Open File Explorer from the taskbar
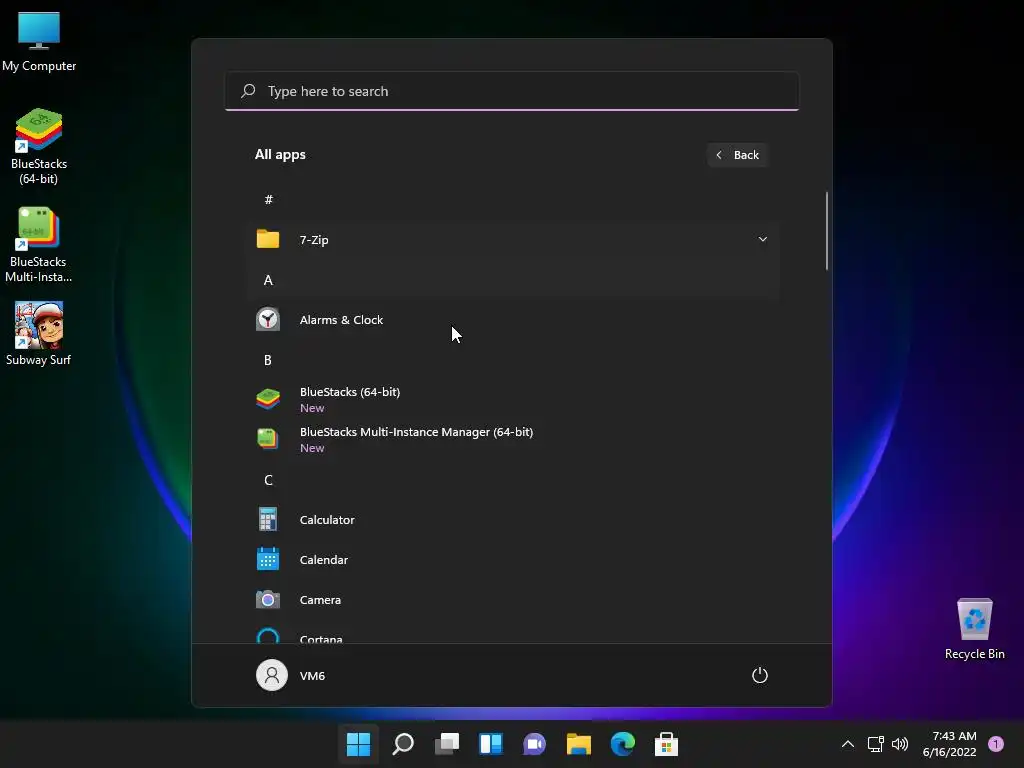The width and height of the screenshot is (1024, 768). 579,744
